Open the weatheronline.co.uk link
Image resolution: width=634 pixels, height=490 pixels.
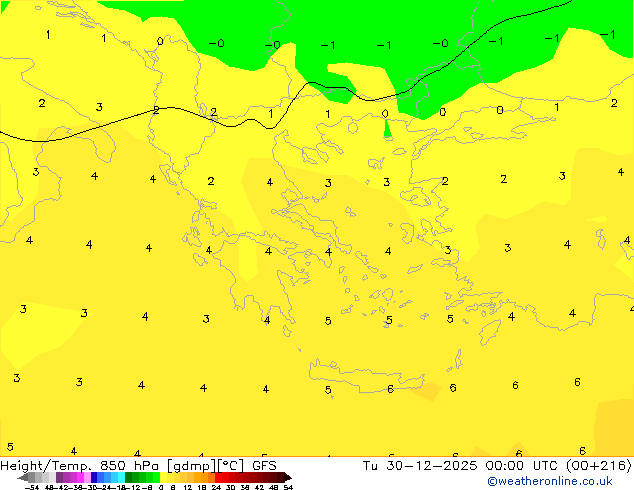tap(550, 481)
